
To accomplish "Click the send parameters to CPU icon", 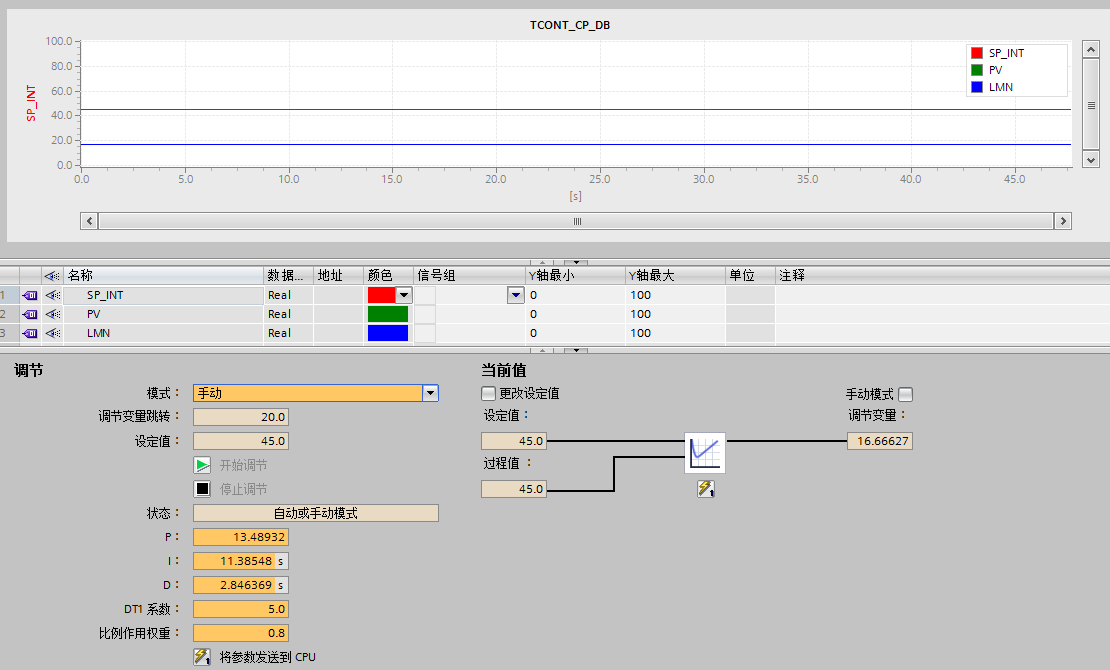I will [202, 657].
